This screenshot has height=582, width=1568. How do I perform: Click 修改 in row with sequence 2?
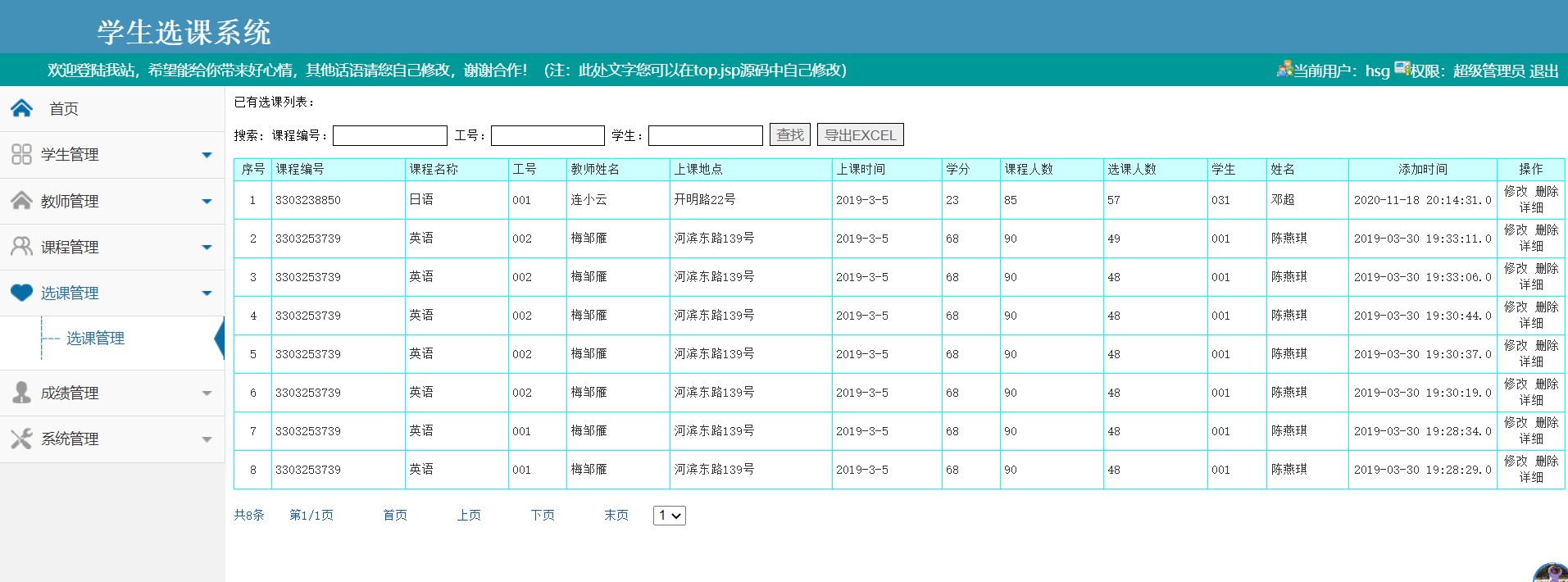tap(1516, 230)
